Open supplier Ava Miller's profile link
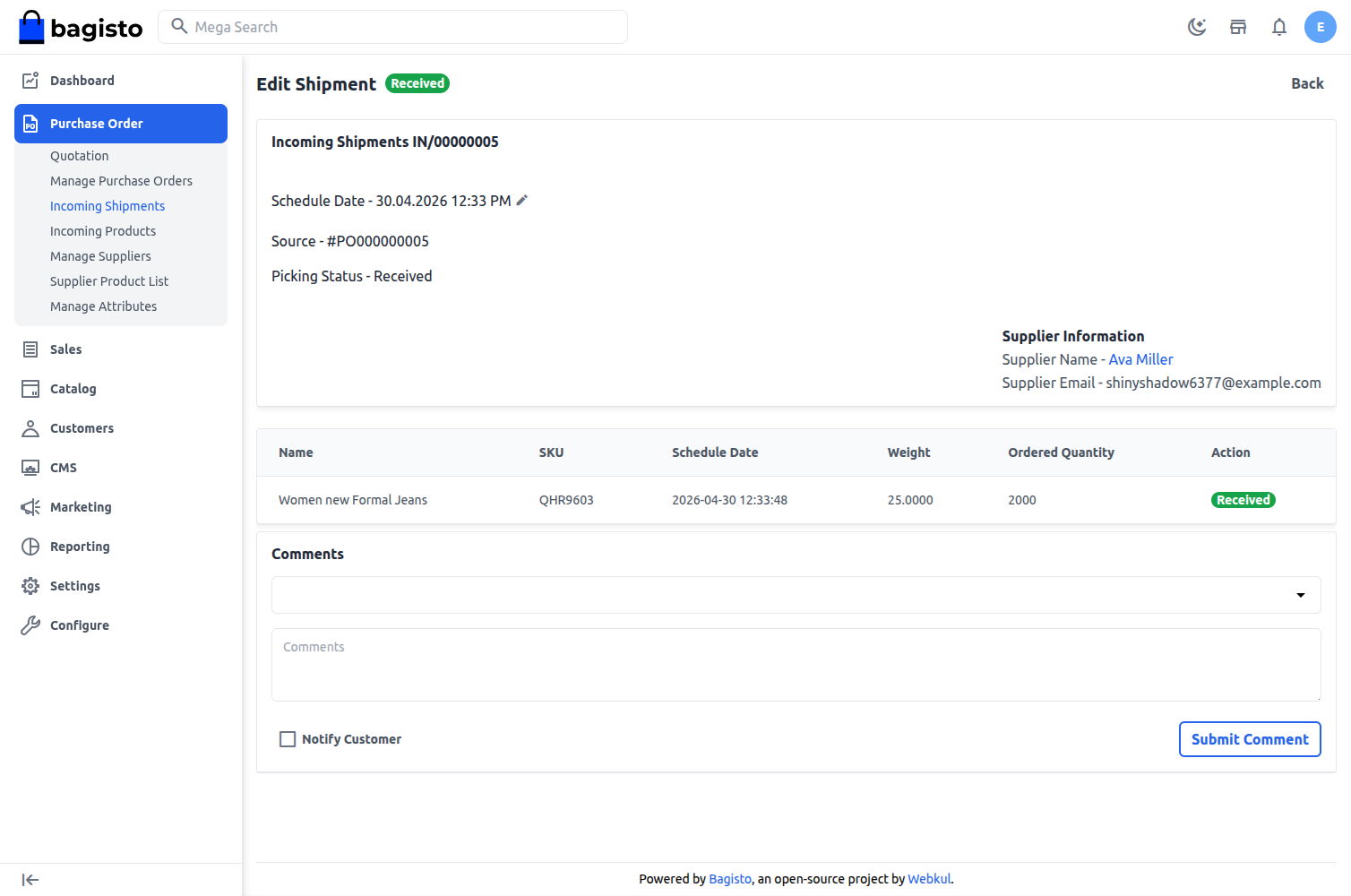The image size is (1351, 896). (1140, 358)
